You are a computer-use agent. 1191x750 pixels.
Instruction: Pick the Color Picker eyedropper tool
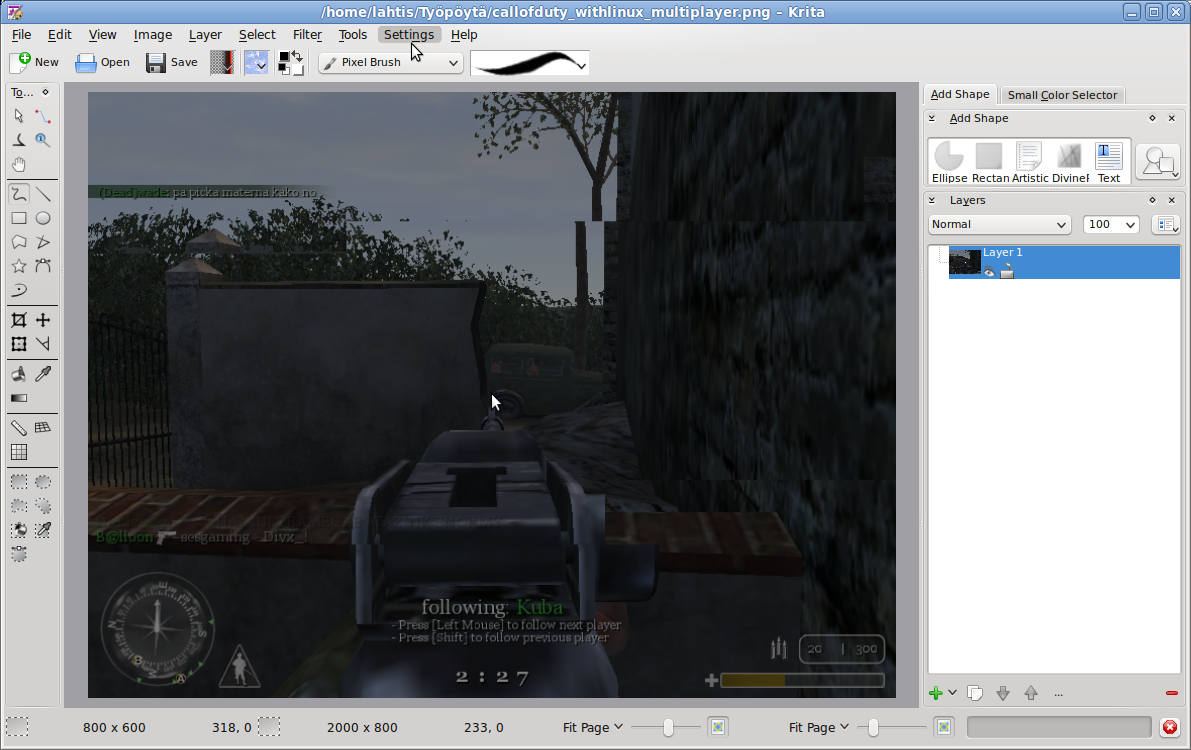point(43,374)
